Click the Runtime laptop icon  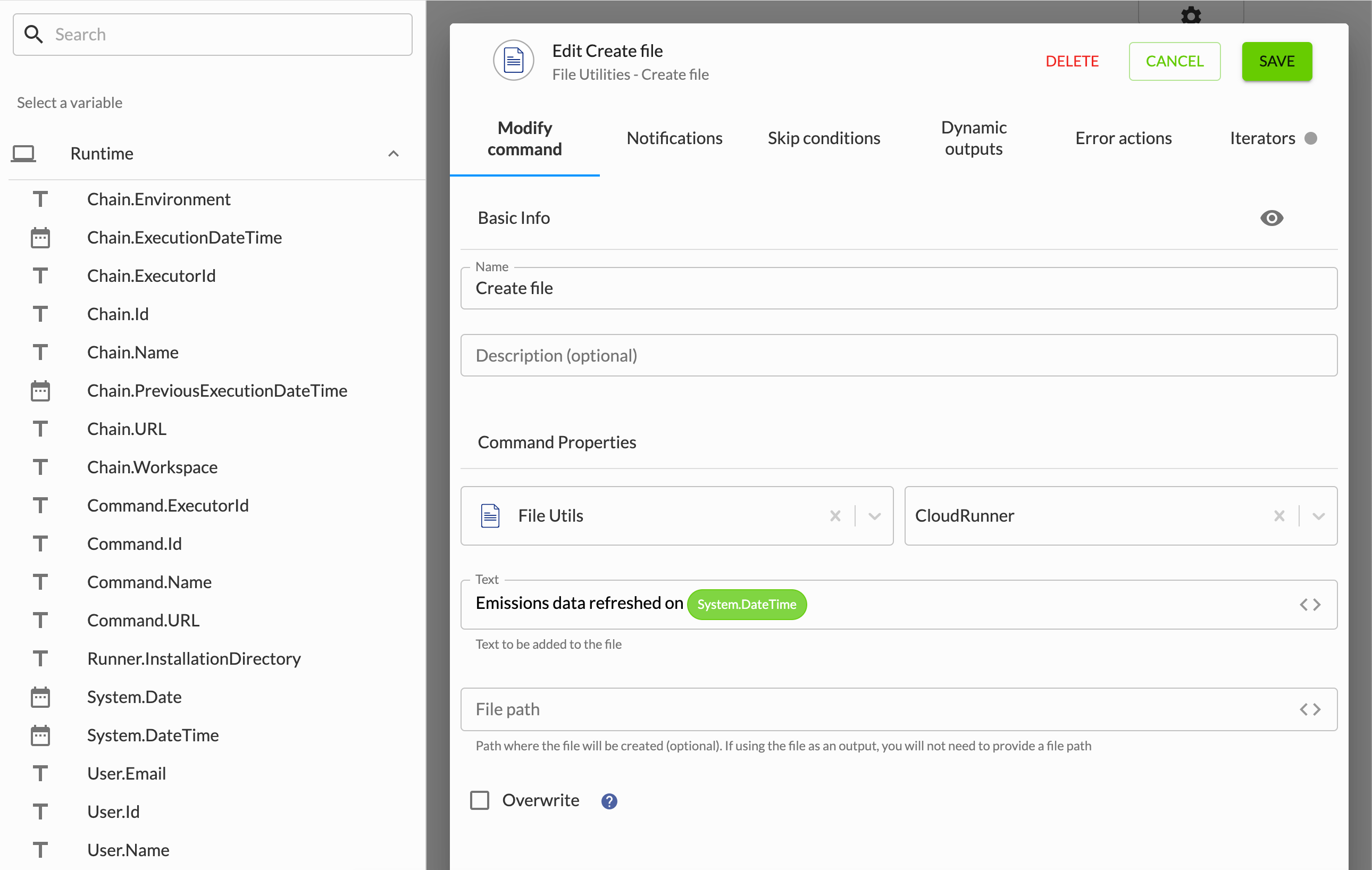click(x=23, y=154)
